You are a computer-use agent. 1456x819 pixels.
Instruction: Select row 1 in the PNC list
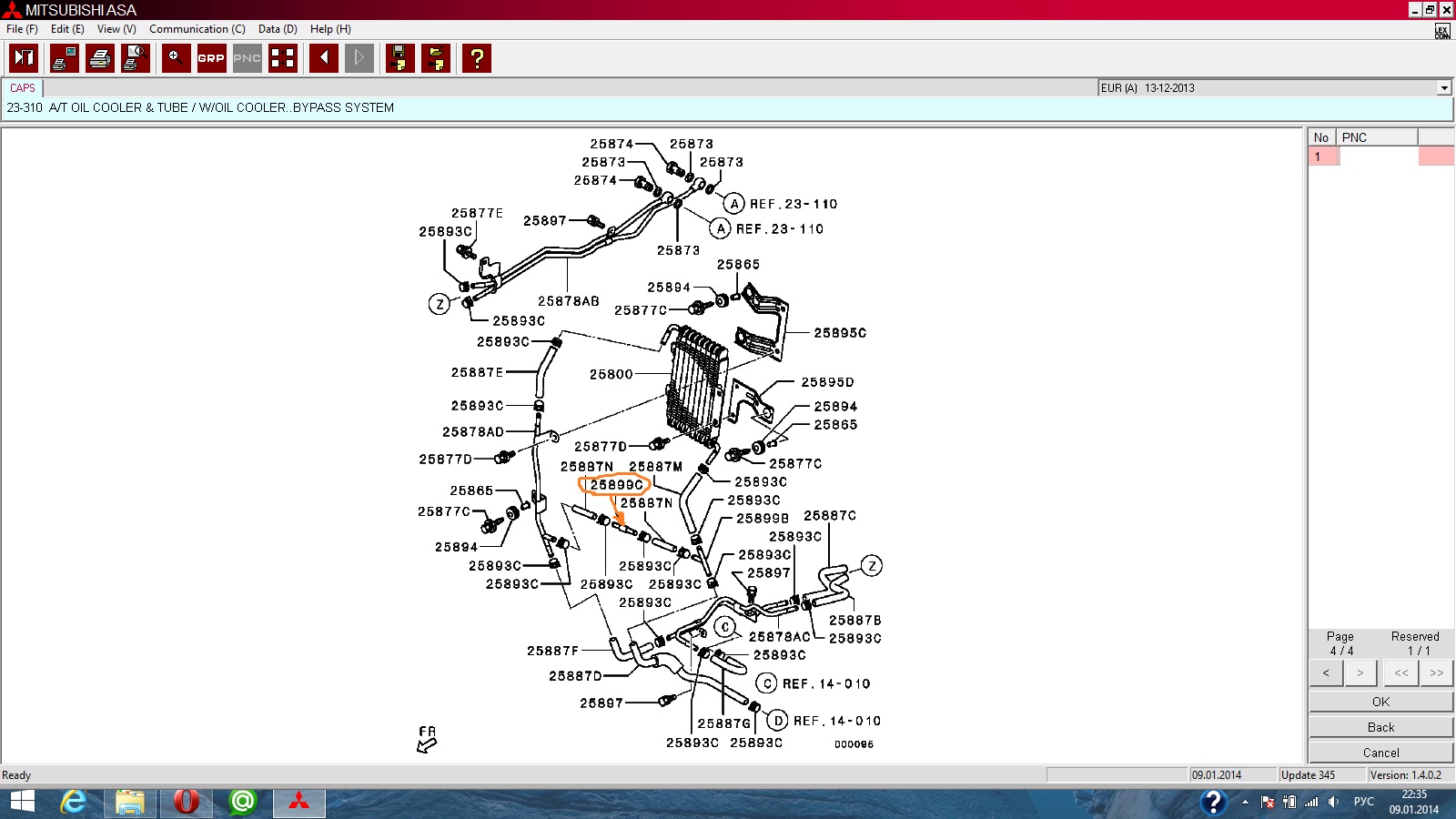pyautogui.click(x=1323, y=157)
